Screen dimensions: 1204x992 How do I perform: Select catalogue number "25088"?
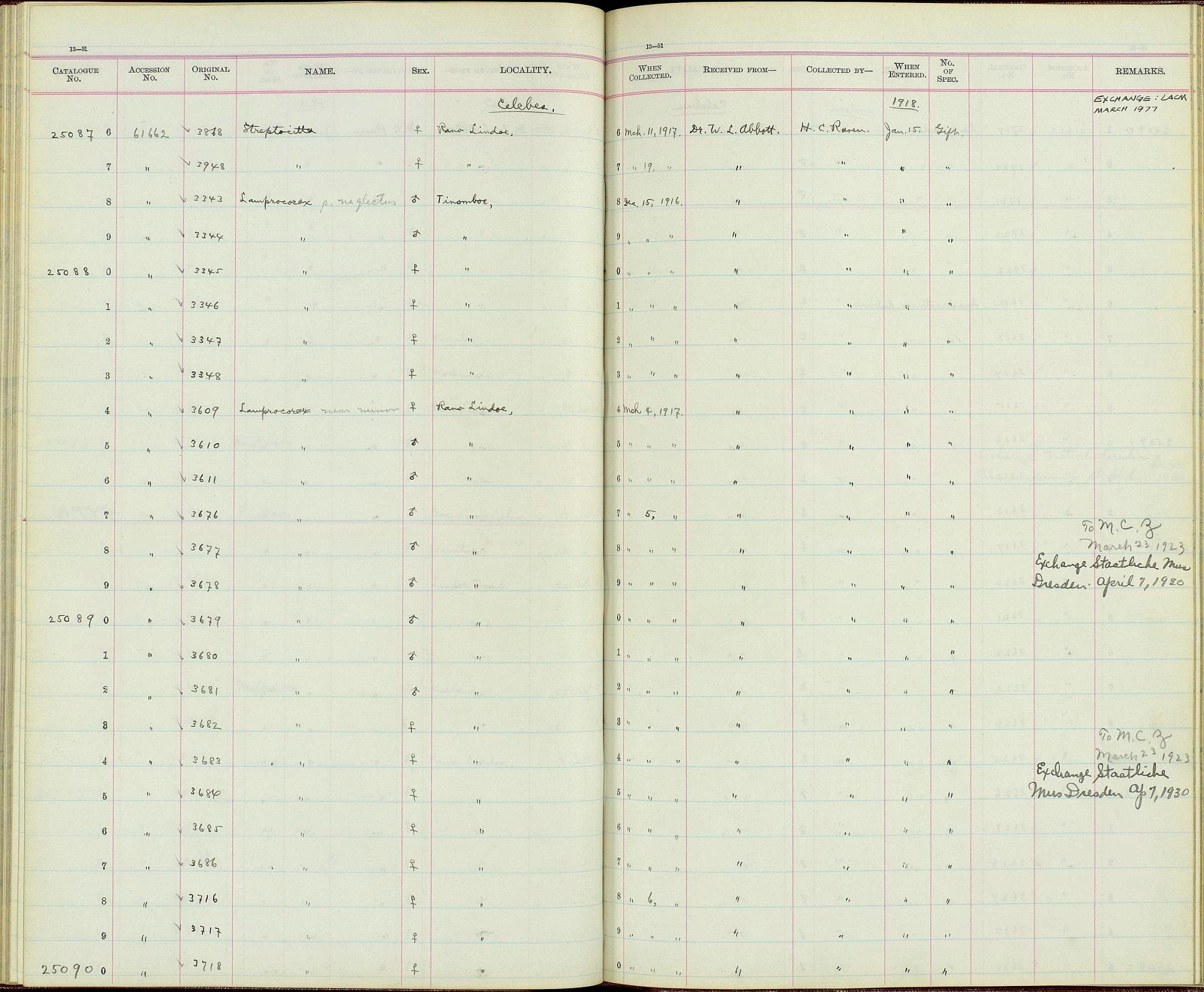[x=68, y=271]
